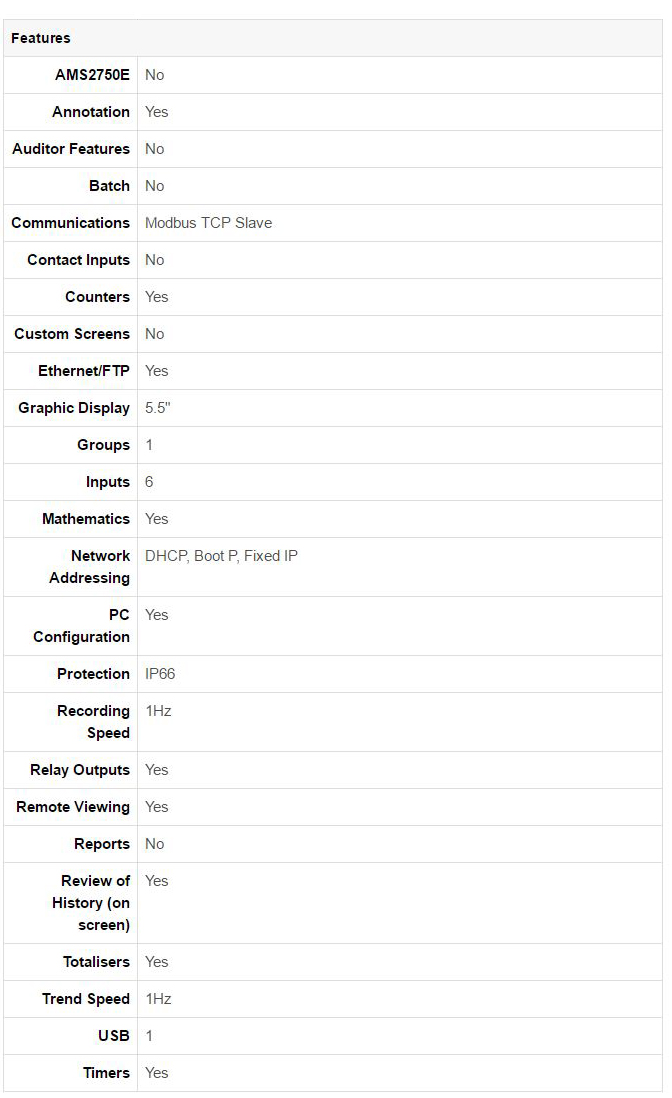
Task: Click the Recording Speed 1Hz value
Action: coord(158,711)
